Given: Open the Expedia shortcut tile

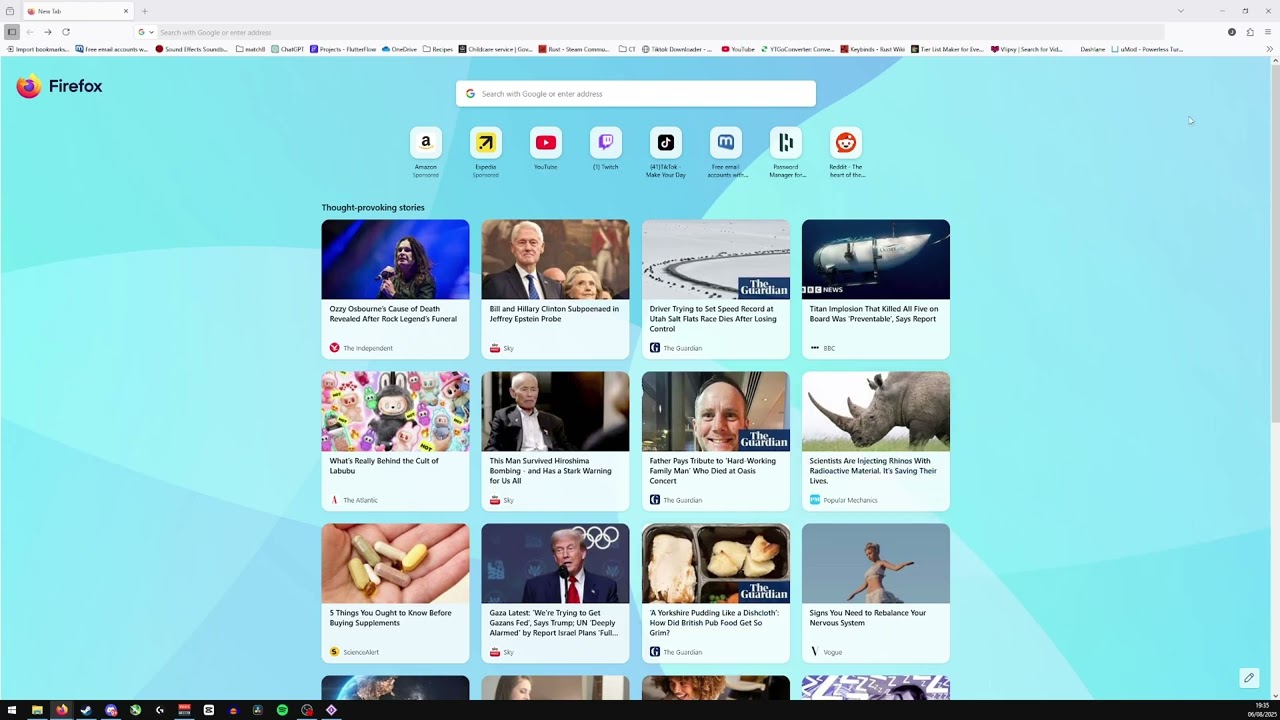Looking at the screenshot, I should pyautogui.click(x=485, y=143).
